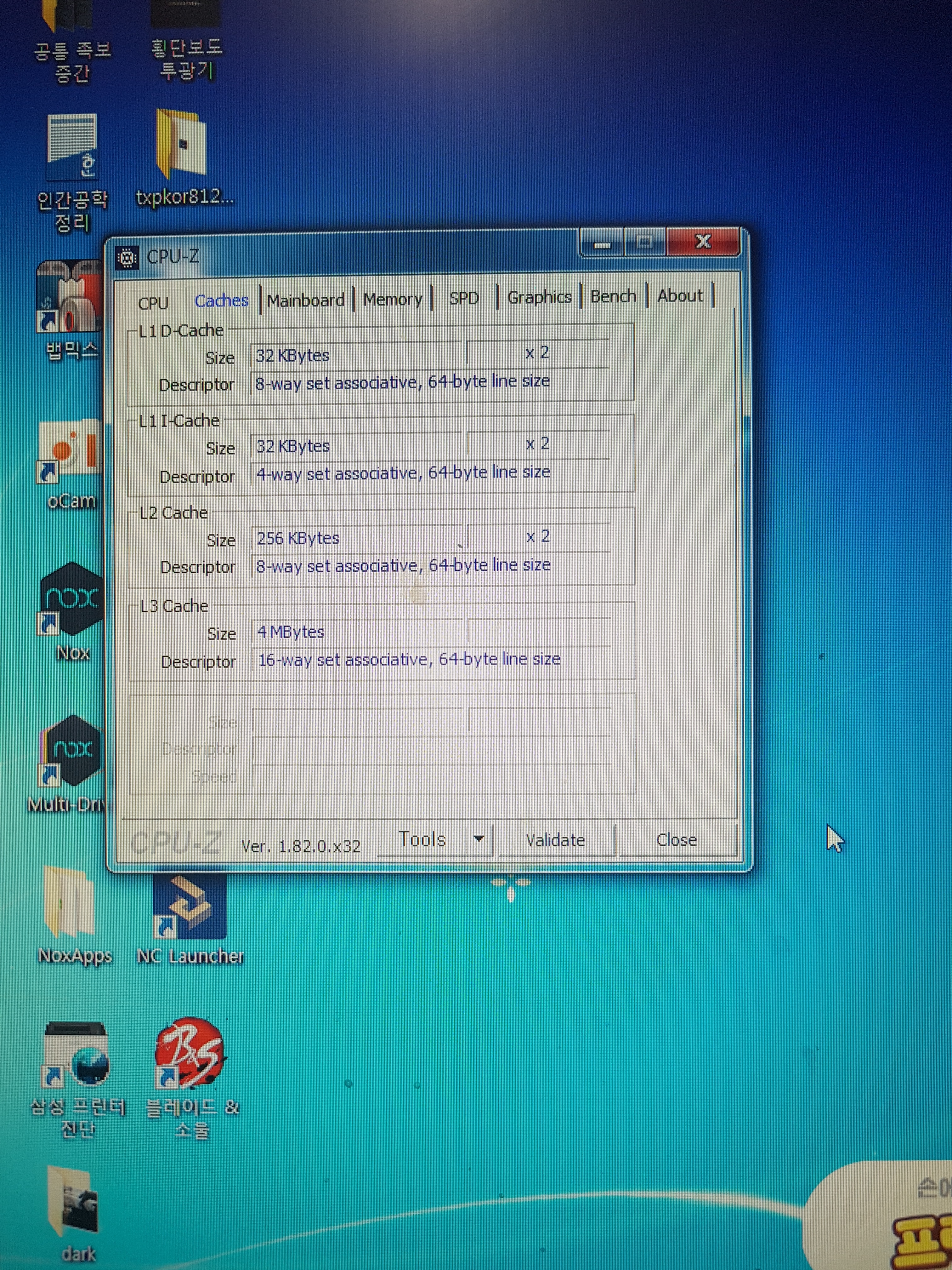Click the Ver. 1.82.0.x32 version text
Viewport: 952px width, 1270px height.
pyautogui.click(x=301, y=846)
